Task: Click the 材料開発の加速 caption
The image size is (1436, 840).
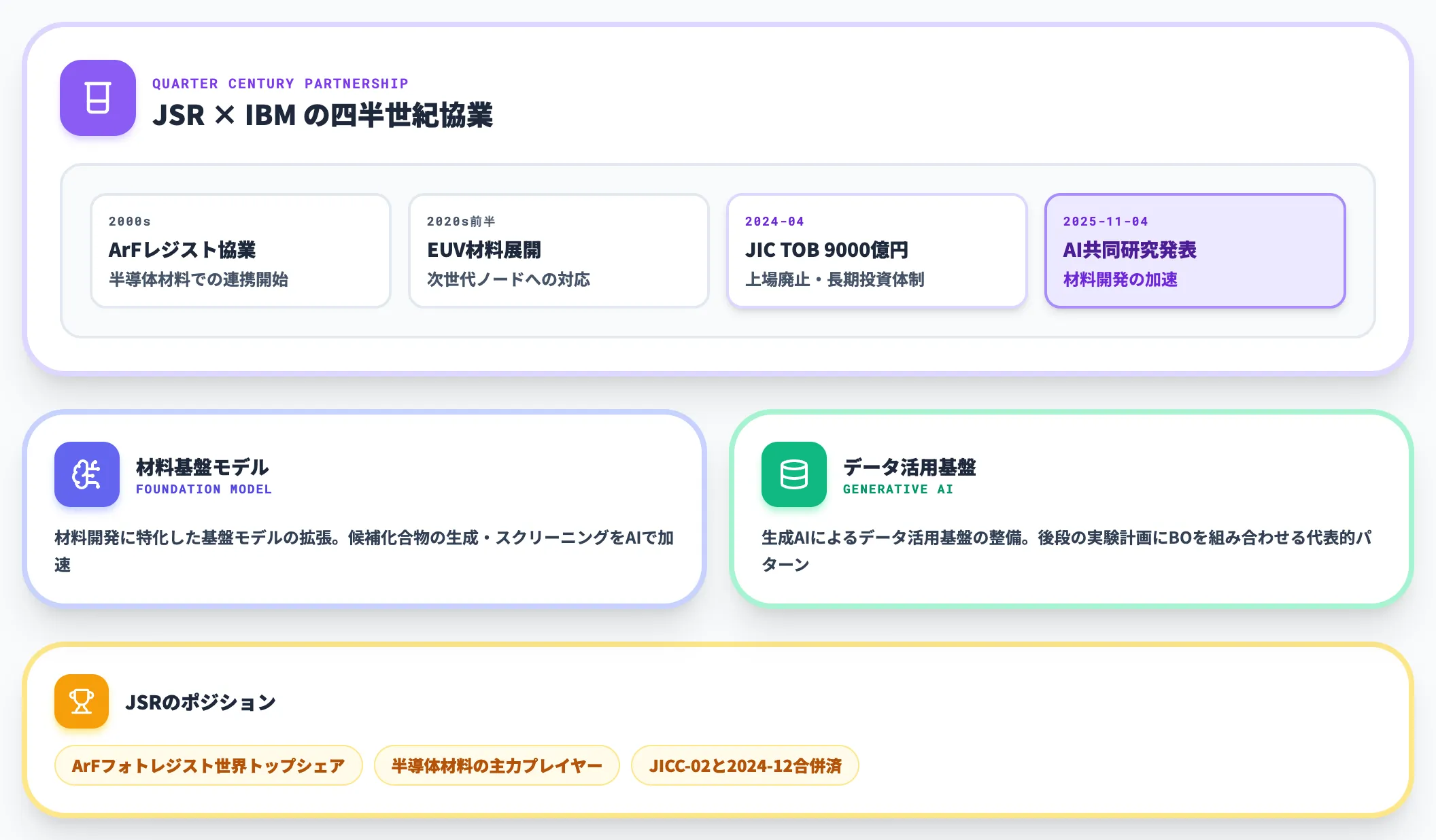Action: 1121,279
